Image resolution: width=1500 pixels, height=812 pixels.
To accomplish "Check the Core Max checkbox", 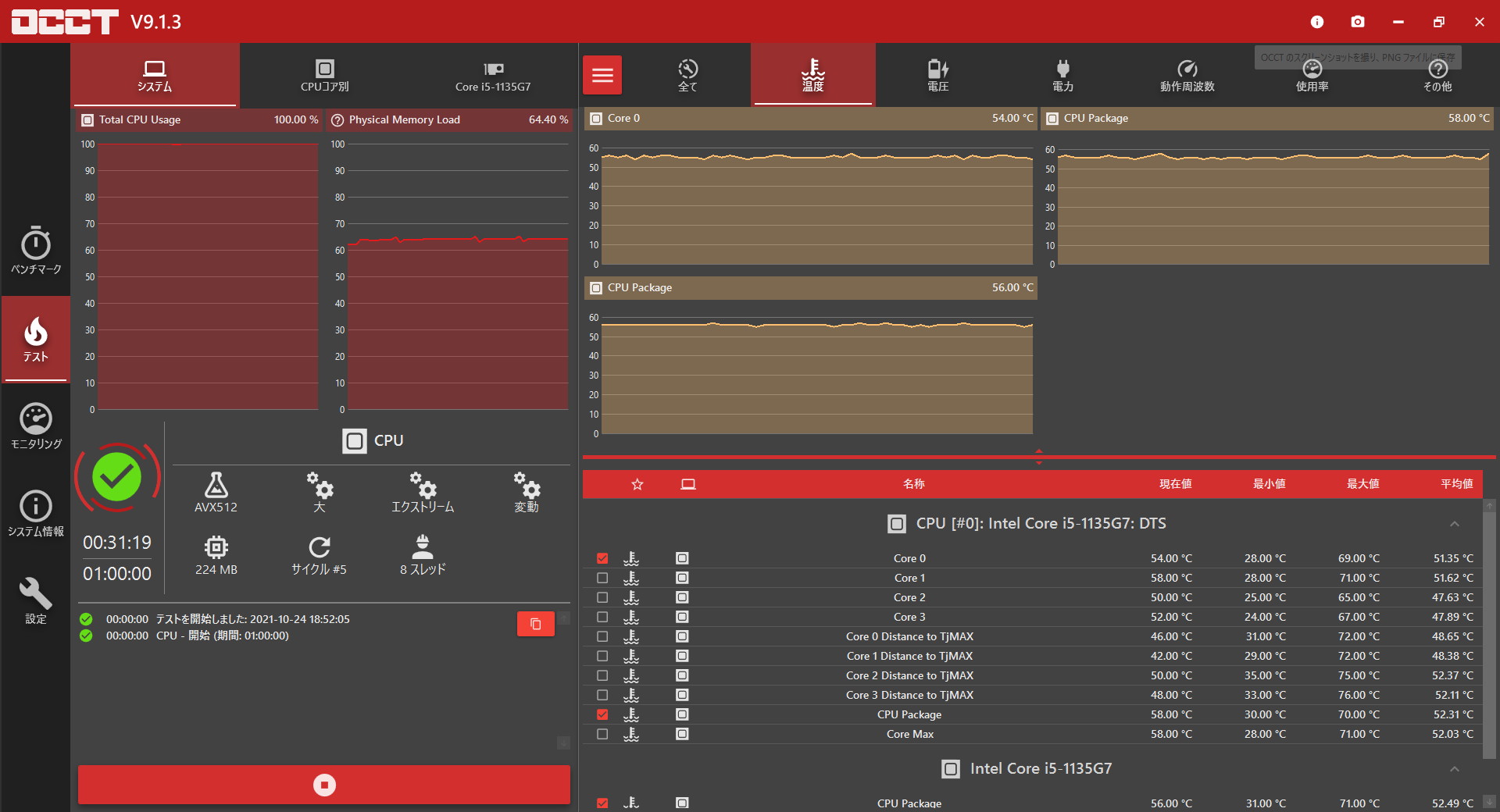I will (602, 734).
